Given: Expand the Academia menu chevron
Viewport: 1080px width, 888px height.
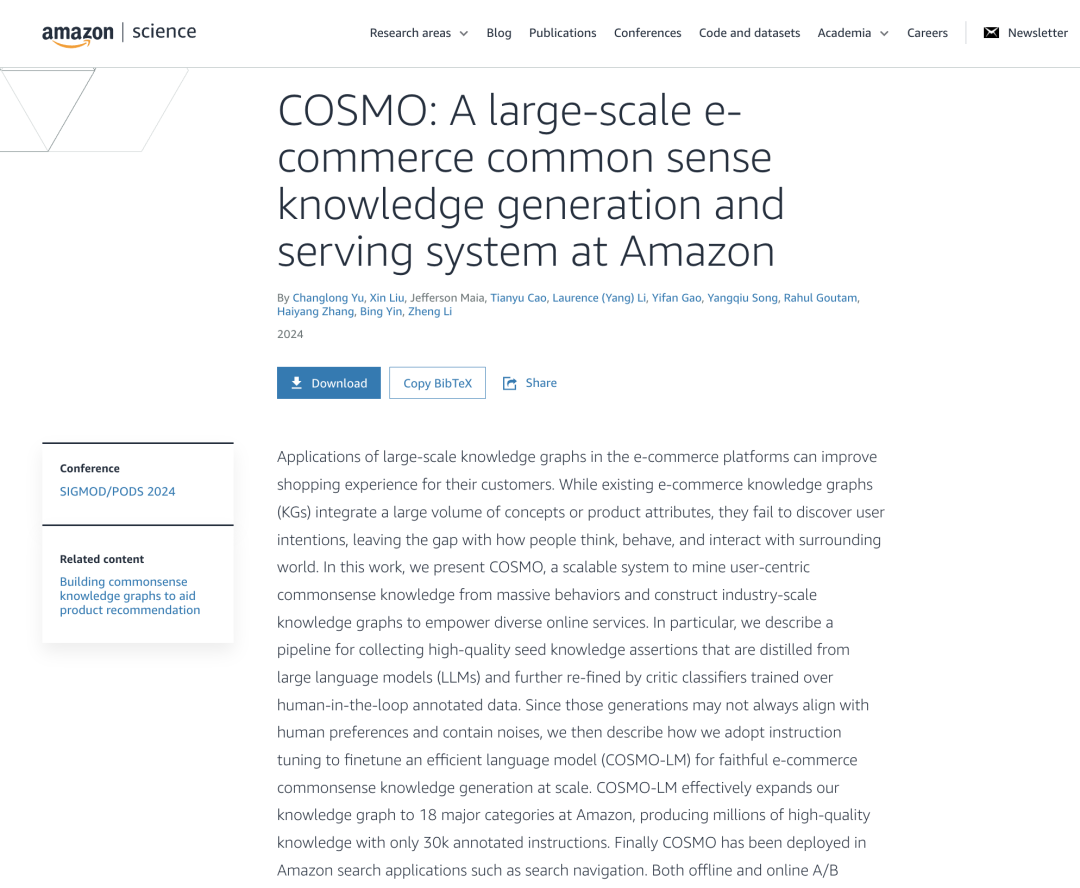Looking at the screenshot, I should [884, 33].
